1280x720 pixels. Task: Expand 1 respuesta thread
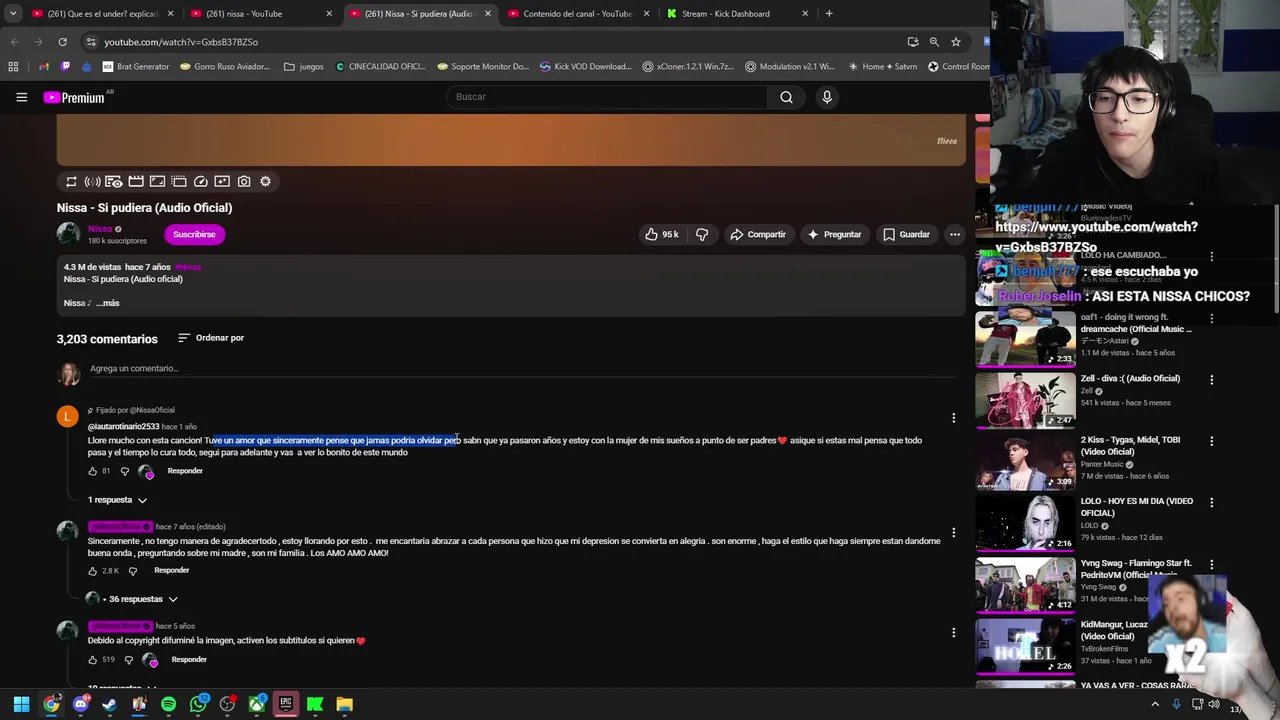pyautogui.click(x=117, y=500)
